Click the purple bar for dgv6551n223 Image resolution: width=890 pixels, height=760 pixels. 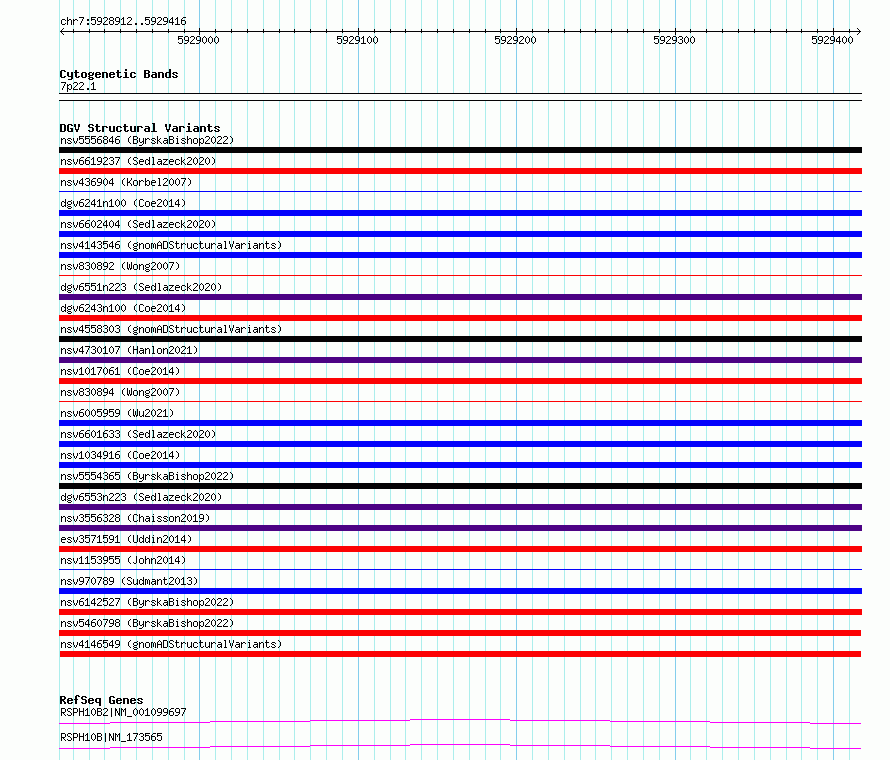460,297
